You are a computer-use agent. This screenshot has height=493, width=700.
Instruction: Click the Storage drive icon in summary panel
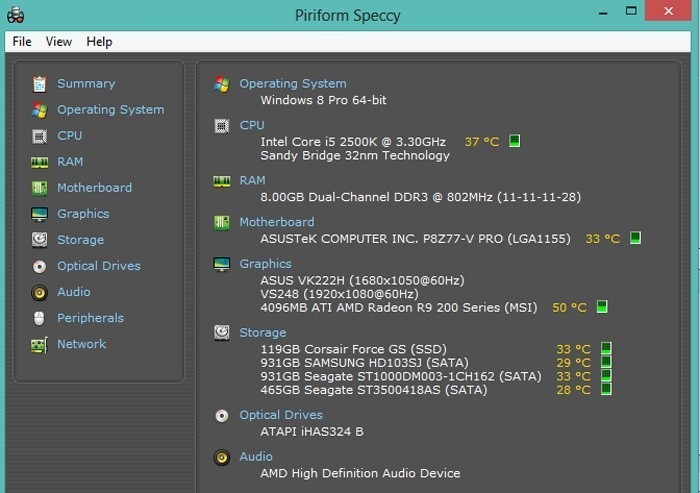point(222,333)
